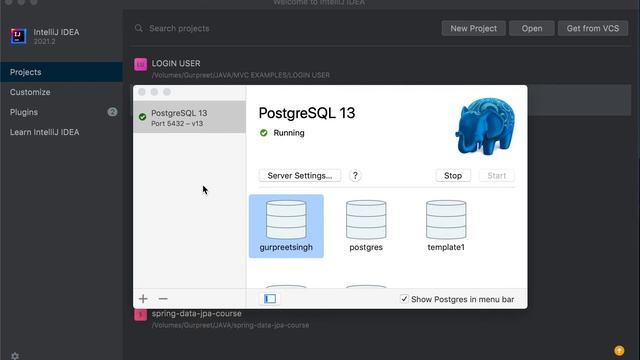Click the Running status text
The height and width of the screenshot is (360, 640).
(289, 133)
